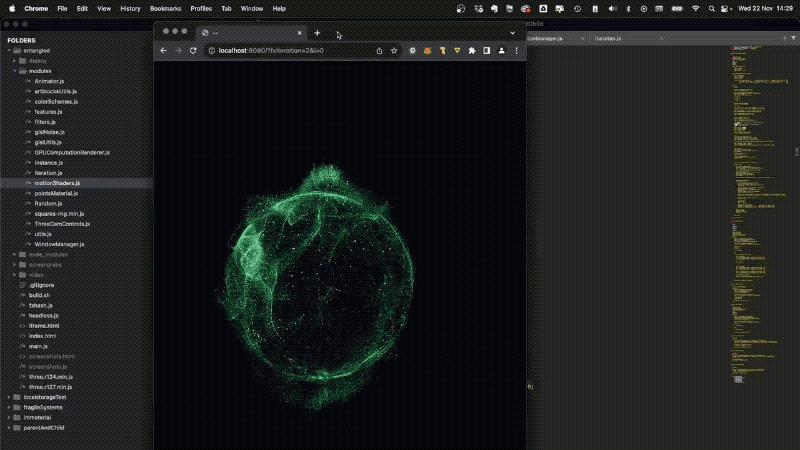Open the Chrome profile avatar
Screen dimensions: 800x450
coord(502,51)
